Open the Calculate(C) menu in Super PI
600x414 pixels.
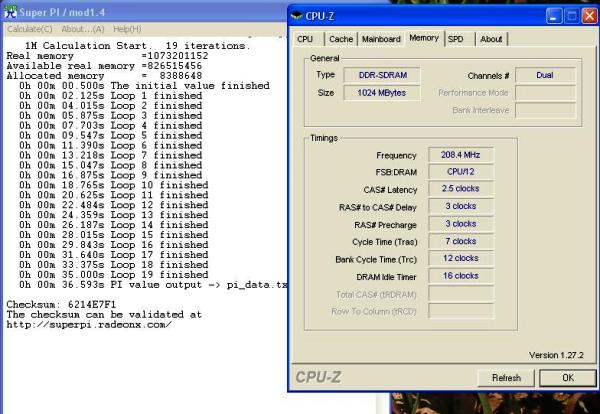click(30, 29)
